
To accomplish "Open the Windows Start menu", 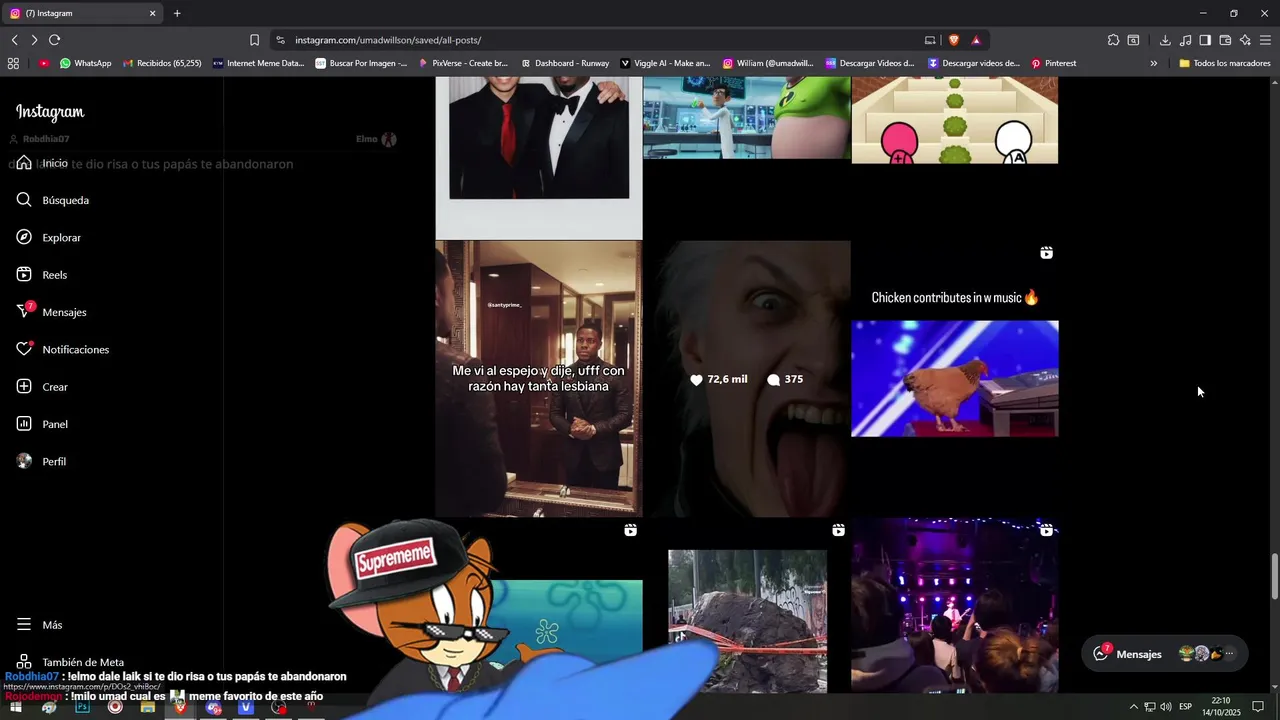I will (x=16, y=707).
